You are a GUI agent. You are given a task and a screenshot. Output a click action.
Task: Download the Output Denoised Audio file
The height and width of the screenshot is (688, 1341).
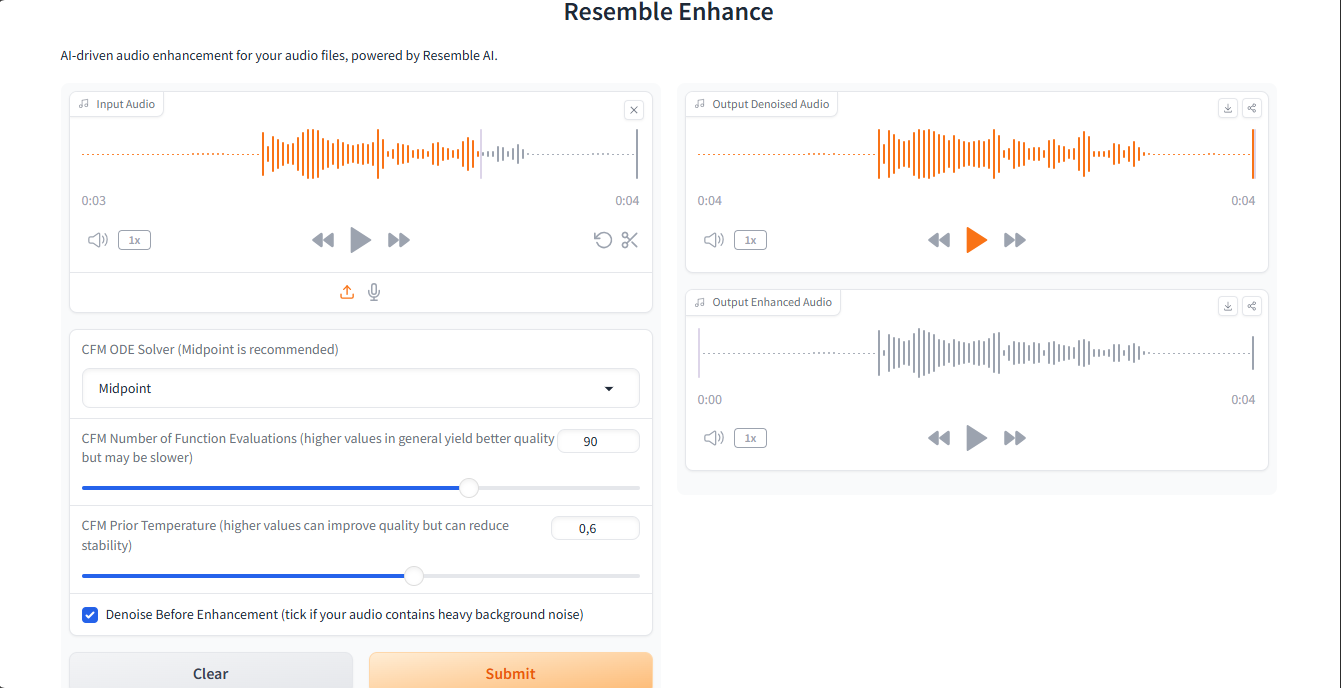click(x=1228, y=108)
